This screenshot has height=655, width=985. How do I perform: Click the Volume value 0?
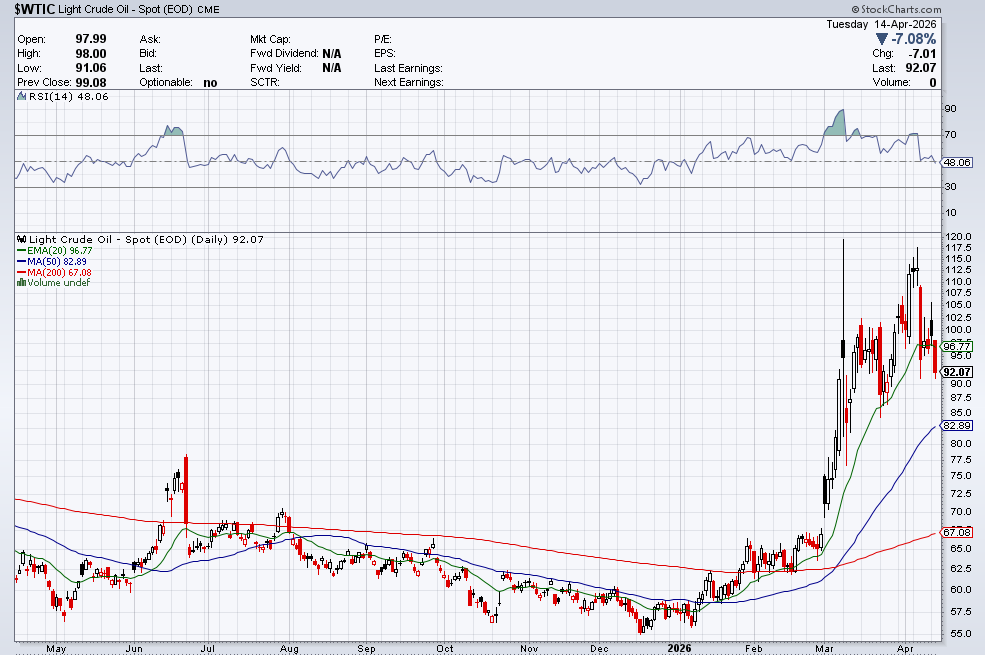click(x=933, y=82)
